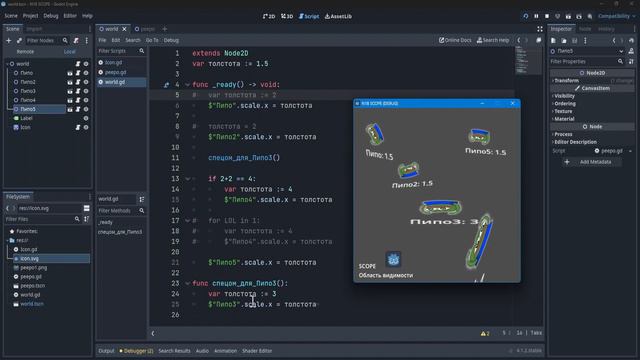Image resolution: width=640 pixels, height=360 pixels.
Task: Open the Debug menu in top bar
Action: [51, 16]
